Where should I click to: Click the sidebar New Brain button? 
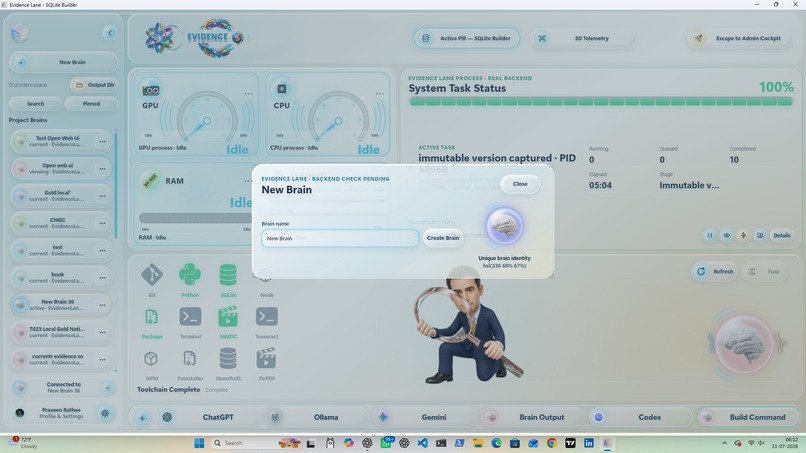click(63, 62)
